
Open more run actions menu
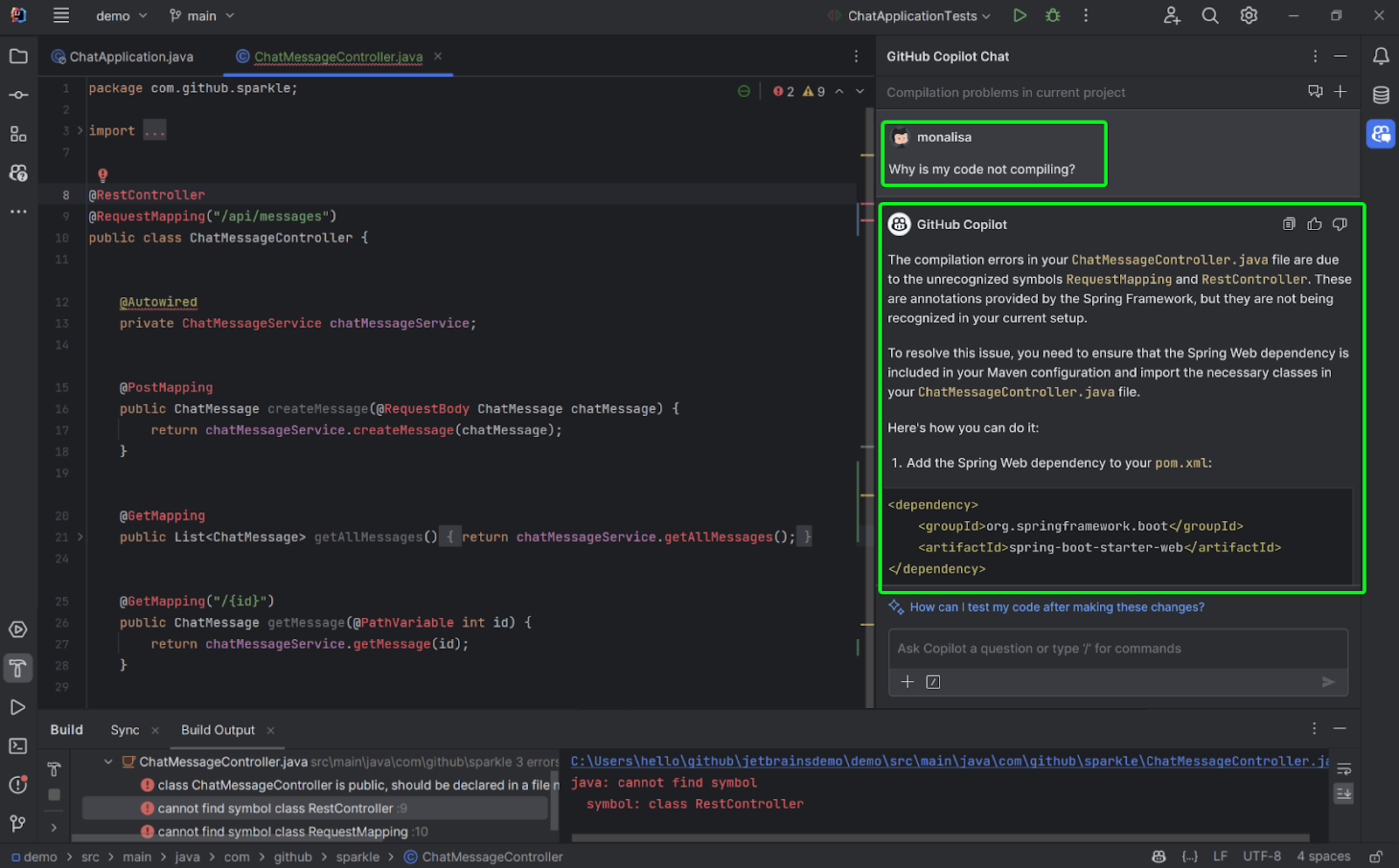tap(1086, 16)
